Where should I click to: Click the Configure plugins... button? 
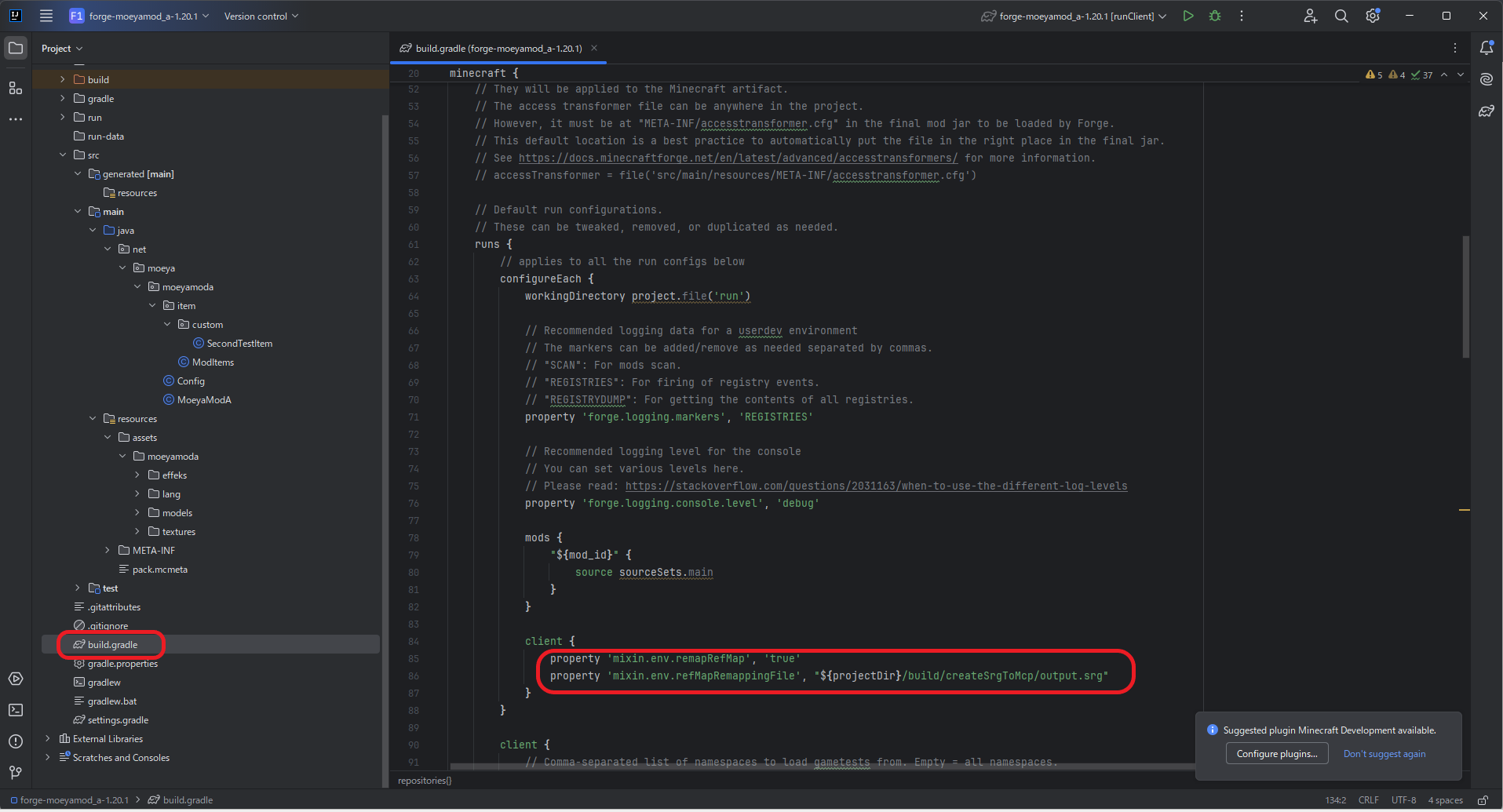coord(1277,754)
